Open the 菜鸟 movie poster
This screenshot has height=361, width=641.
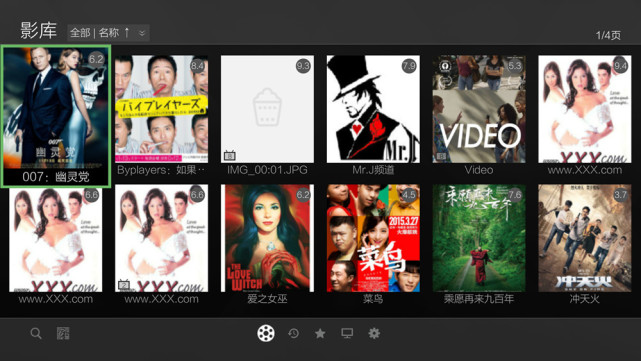373,238
